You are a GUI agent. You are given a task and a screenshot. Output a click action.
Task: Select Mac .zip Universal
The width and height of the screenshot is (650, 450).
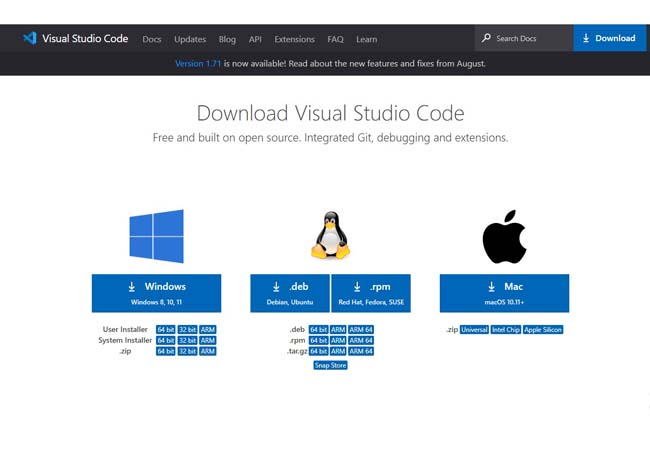click(x=474, y=329)
